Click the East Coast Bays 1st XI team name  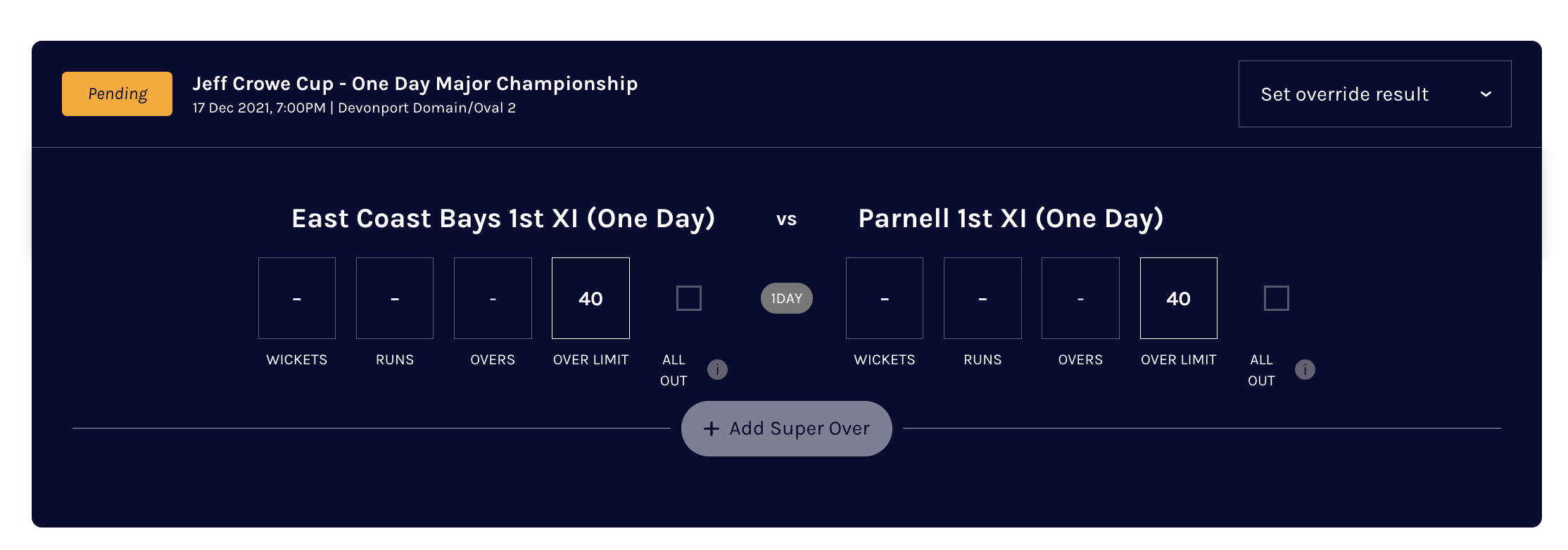(x=503, y=219)
